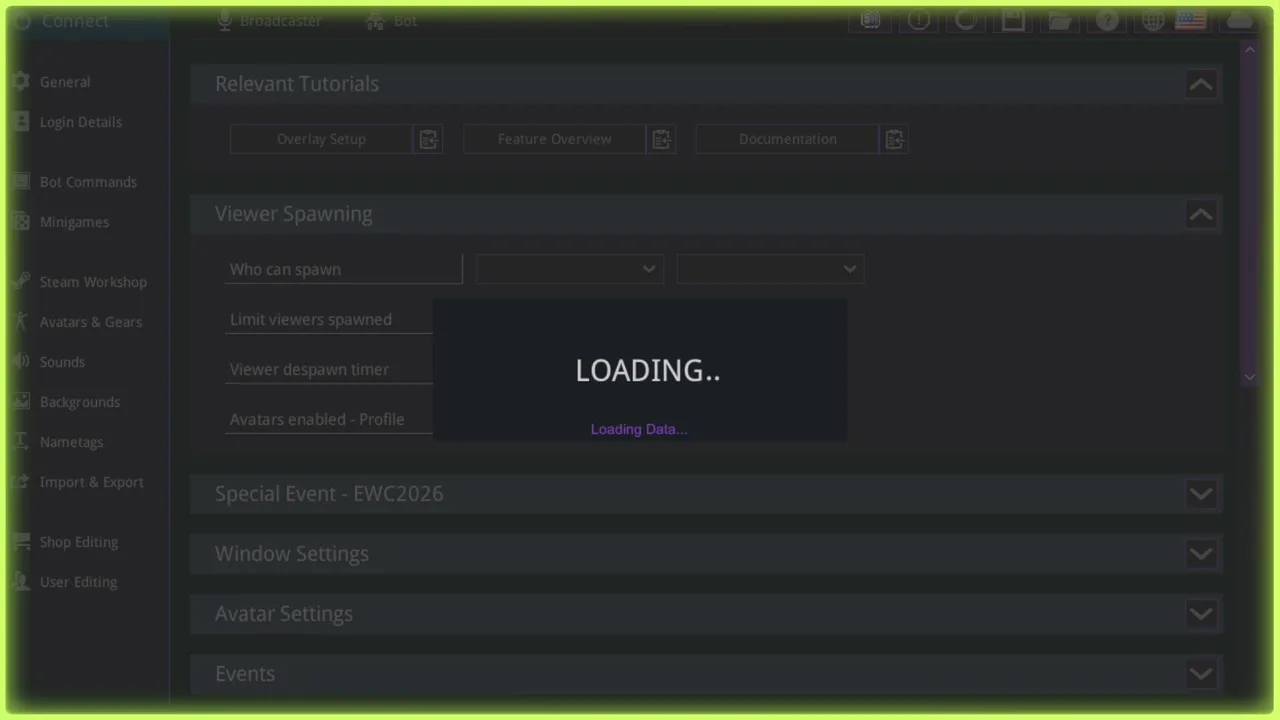Click the Who can spawn field label
Screen dimensions: 1280x720
(285, 269)
